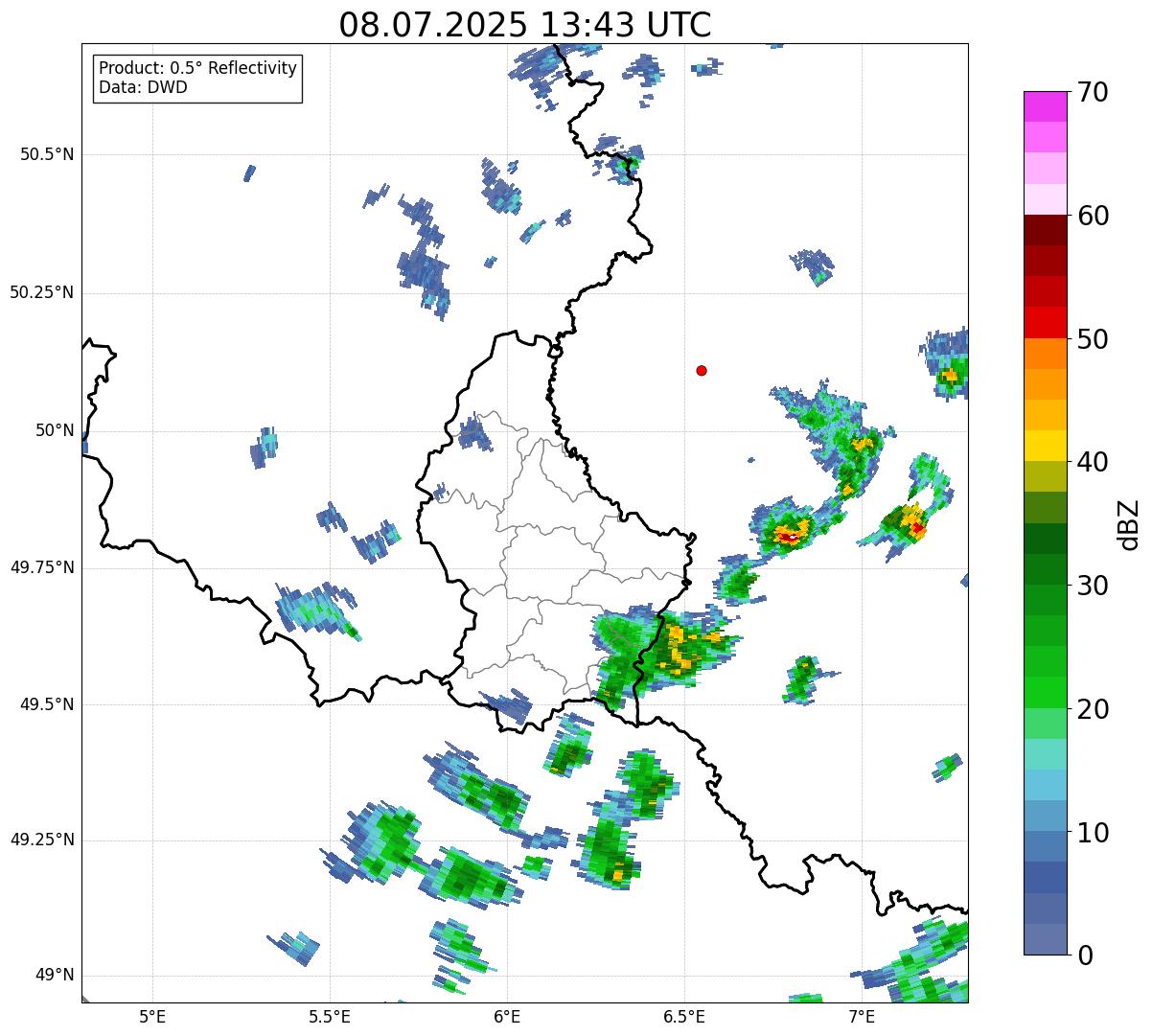Pick the bright red swatch just above 50

point(1046,322)
